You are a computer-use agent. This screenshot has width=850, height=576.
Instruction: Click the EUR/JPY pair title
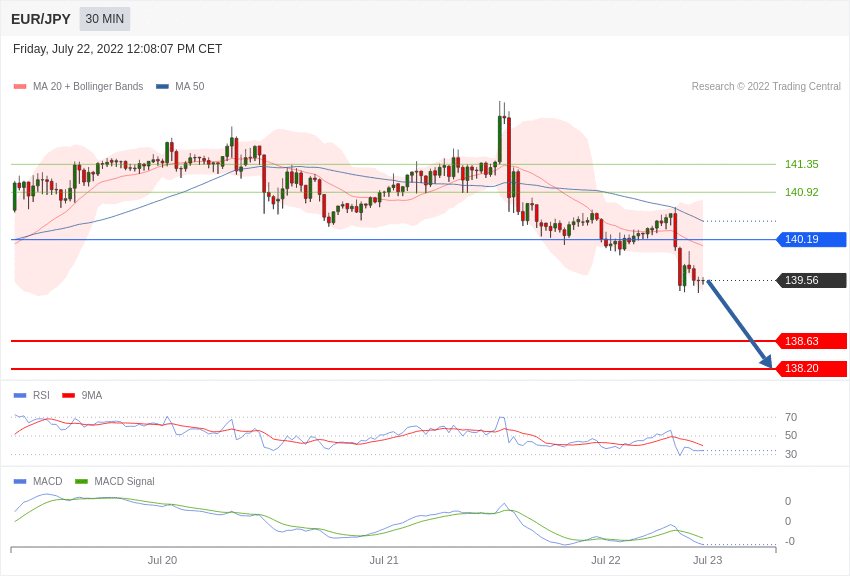(x=41, y=19)
